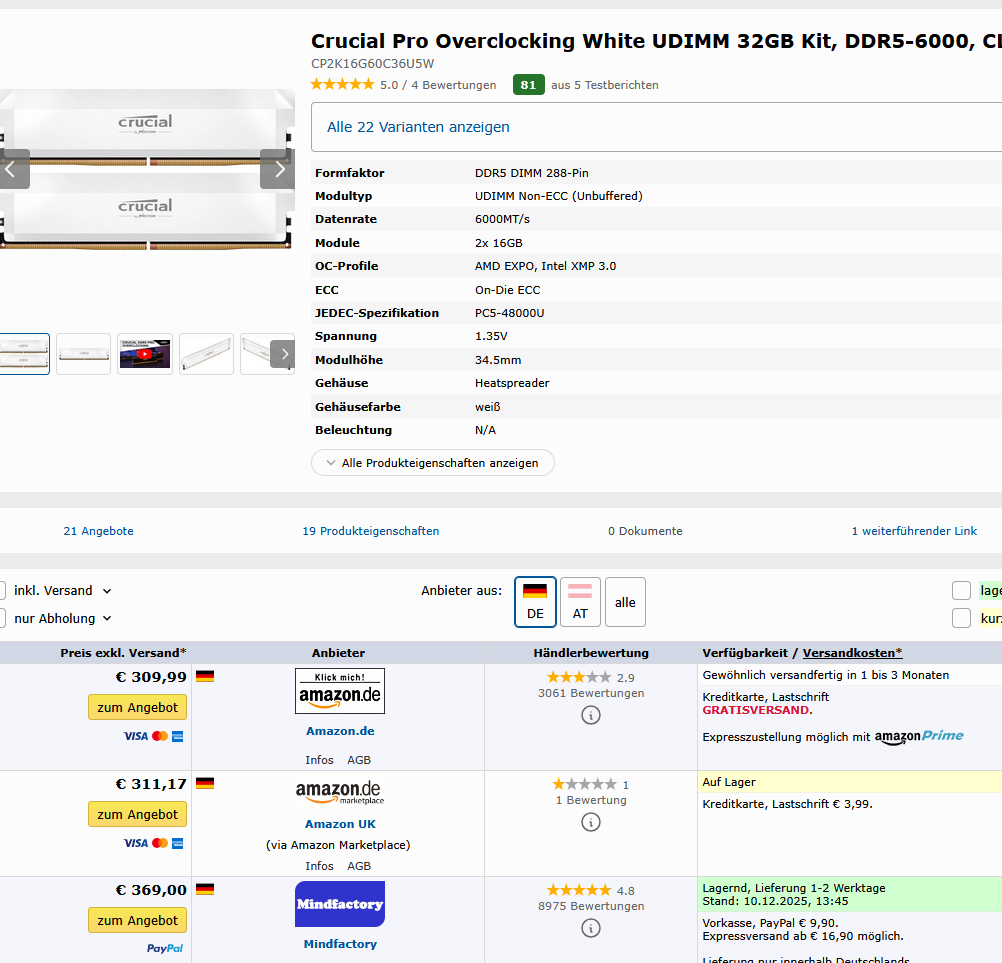Open the Mindfactory vendor link
Image resolution: width=1002 pixels, height=963 pixels.
tap(340, 944)
